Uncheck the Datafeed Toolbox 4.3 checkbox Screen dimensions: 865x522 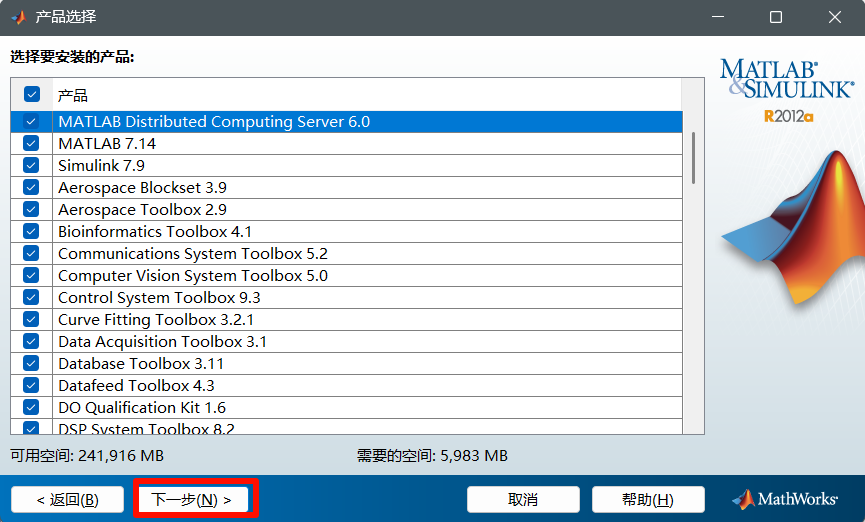click(x=31, y=385)
